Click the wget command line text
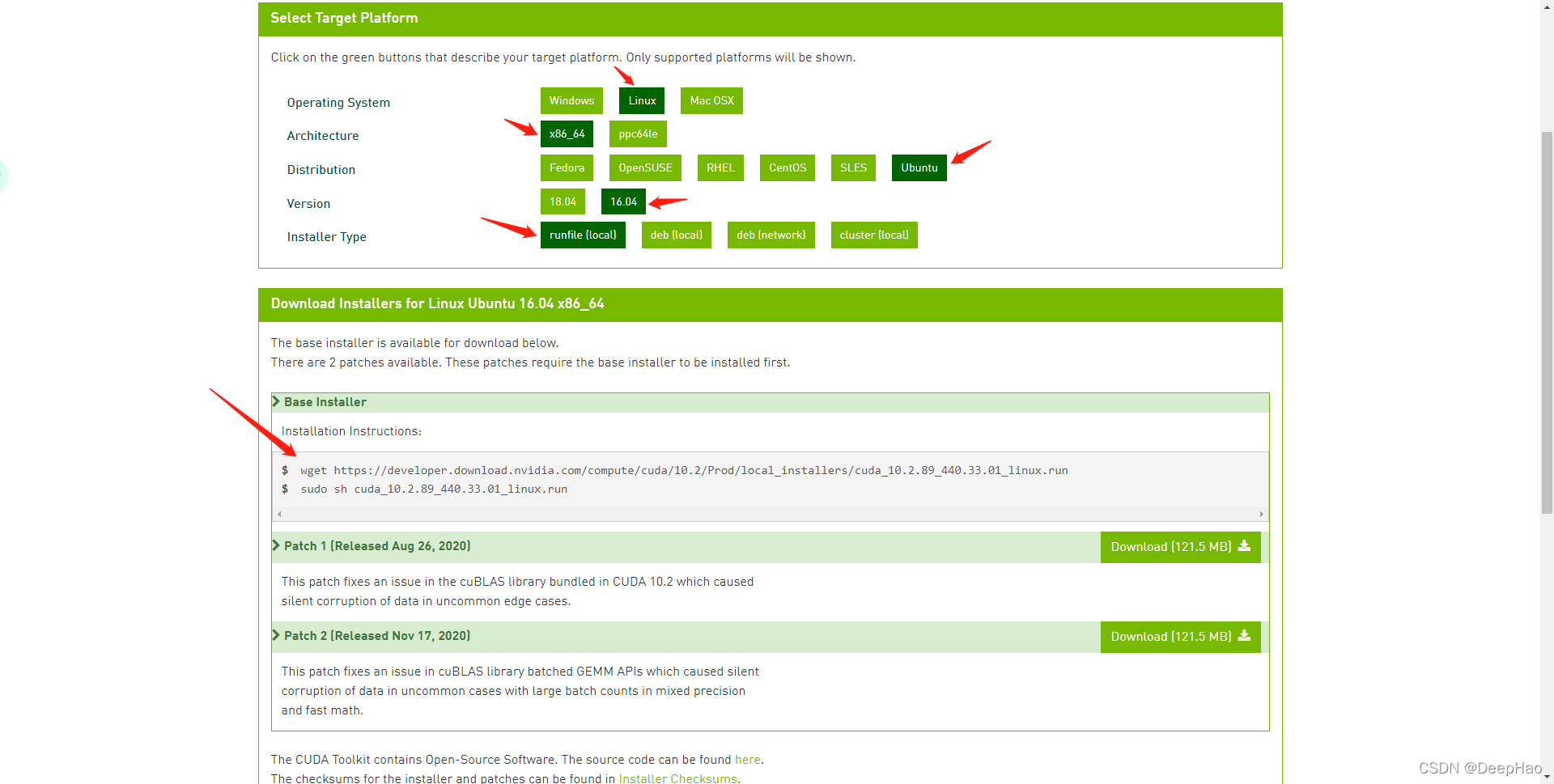This screenshot has height=784, width=1554. point(684,470)
